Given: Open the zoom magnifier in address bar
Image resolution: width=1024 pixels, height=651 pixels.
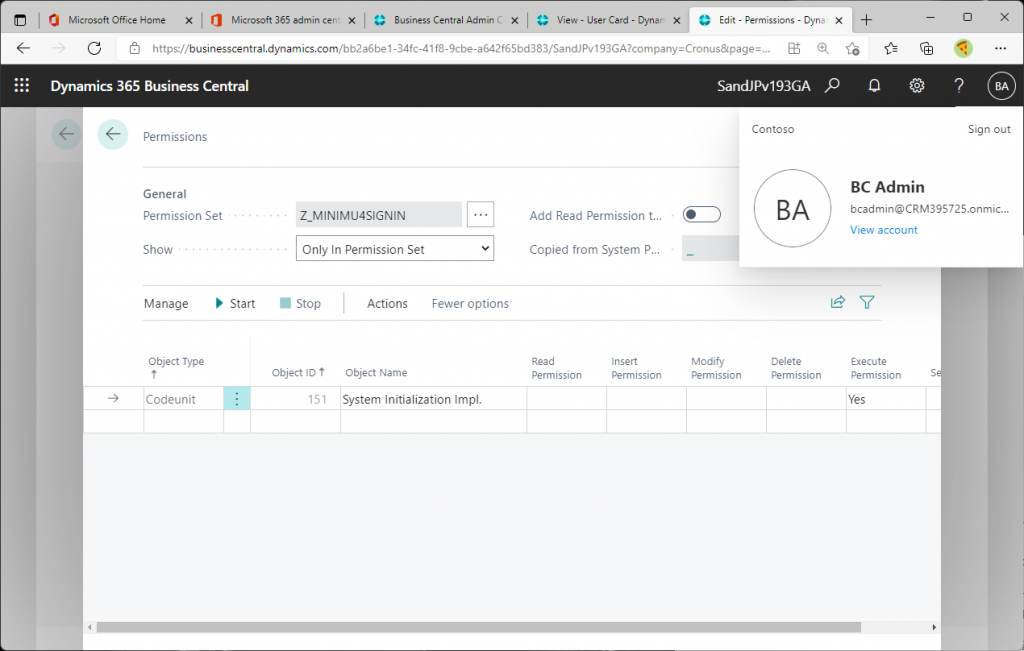Looking at the screenshot, I should coord(823,48).
